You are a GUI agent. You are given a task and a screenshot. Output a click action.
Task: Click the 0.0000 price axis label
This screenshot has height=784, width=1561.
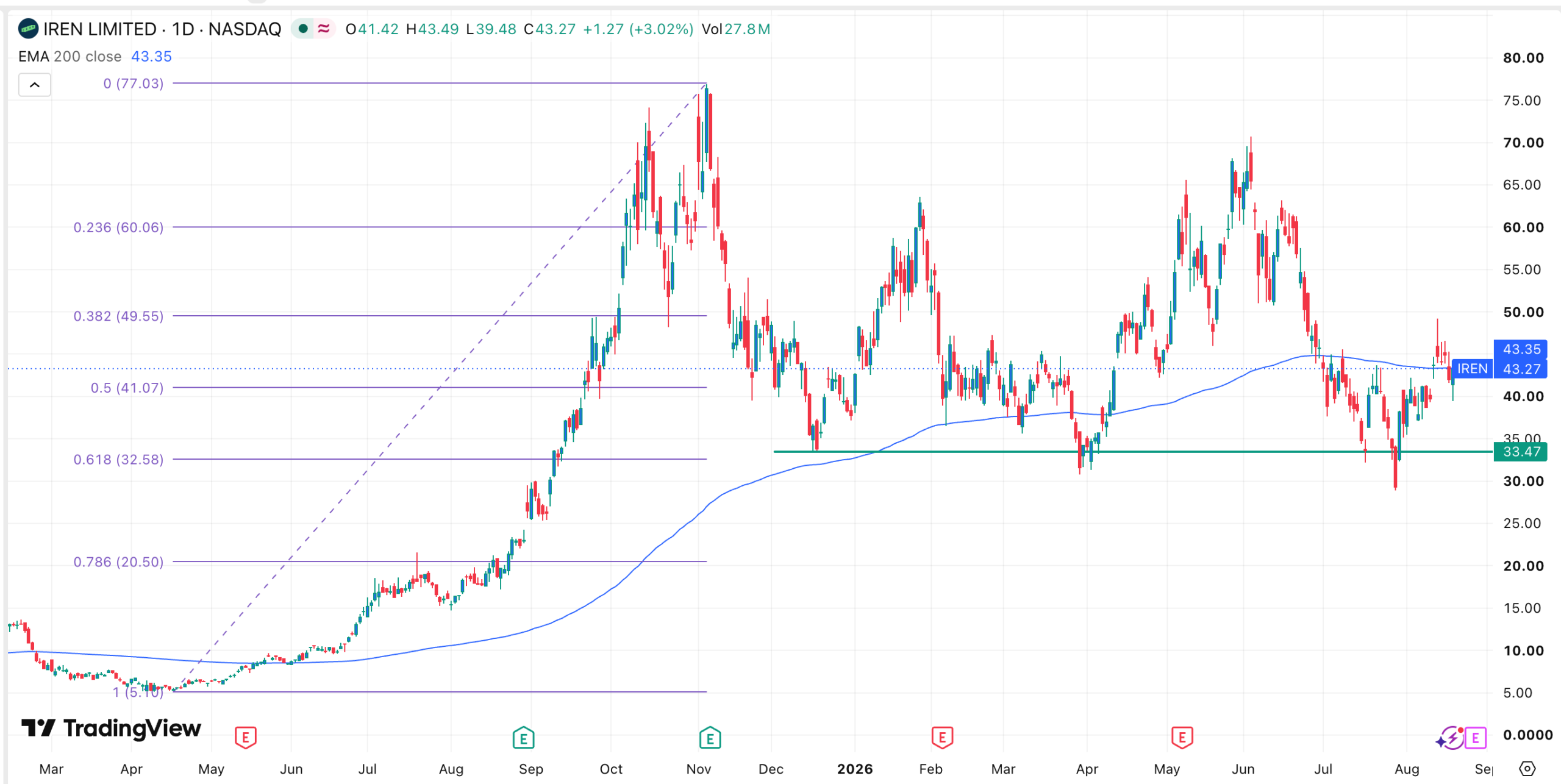pos(1527,735)
